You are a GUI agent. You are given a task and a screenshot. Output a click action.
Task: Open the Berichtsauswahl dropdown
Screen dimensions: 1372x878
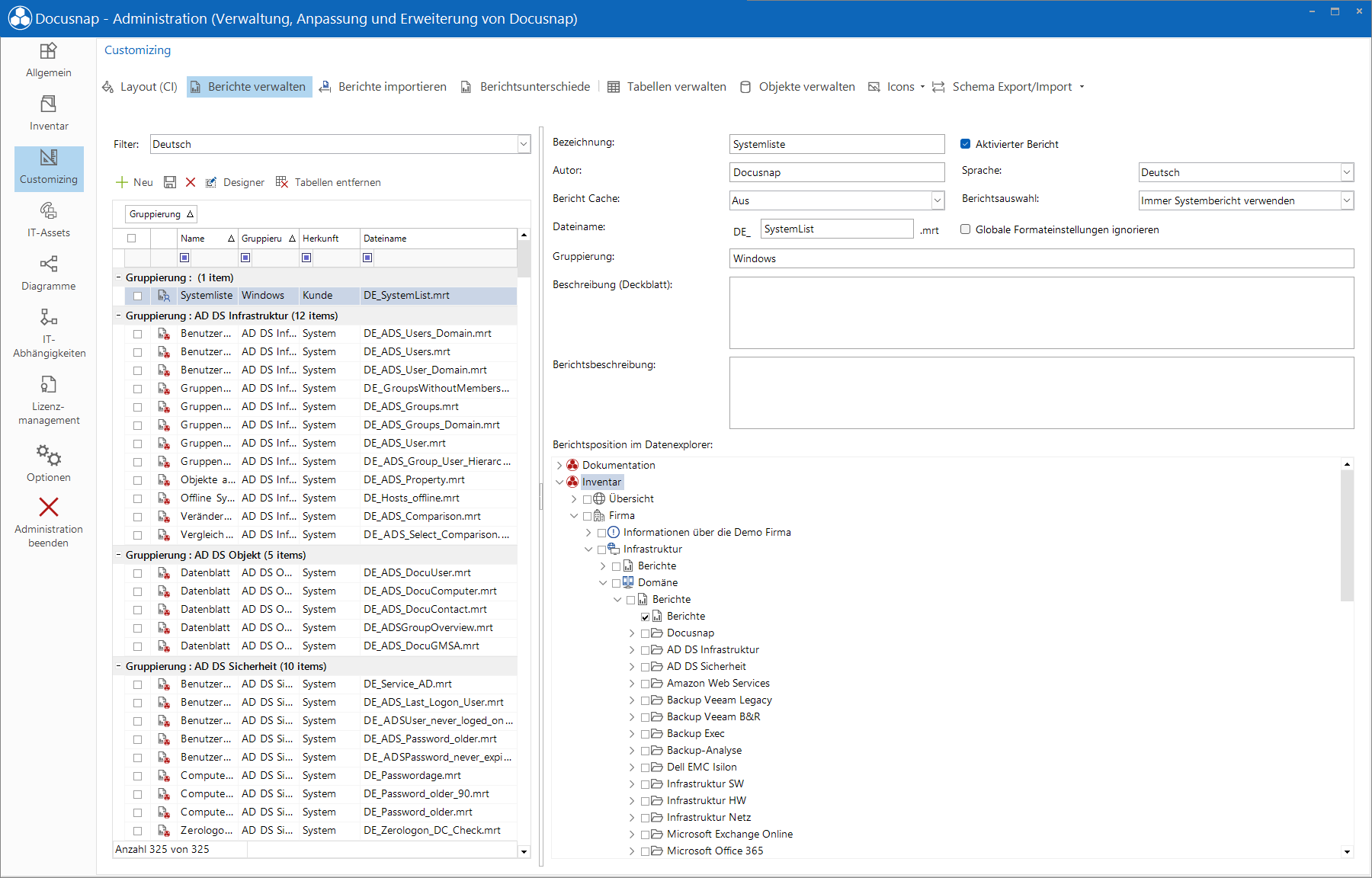click(1347, 200)
